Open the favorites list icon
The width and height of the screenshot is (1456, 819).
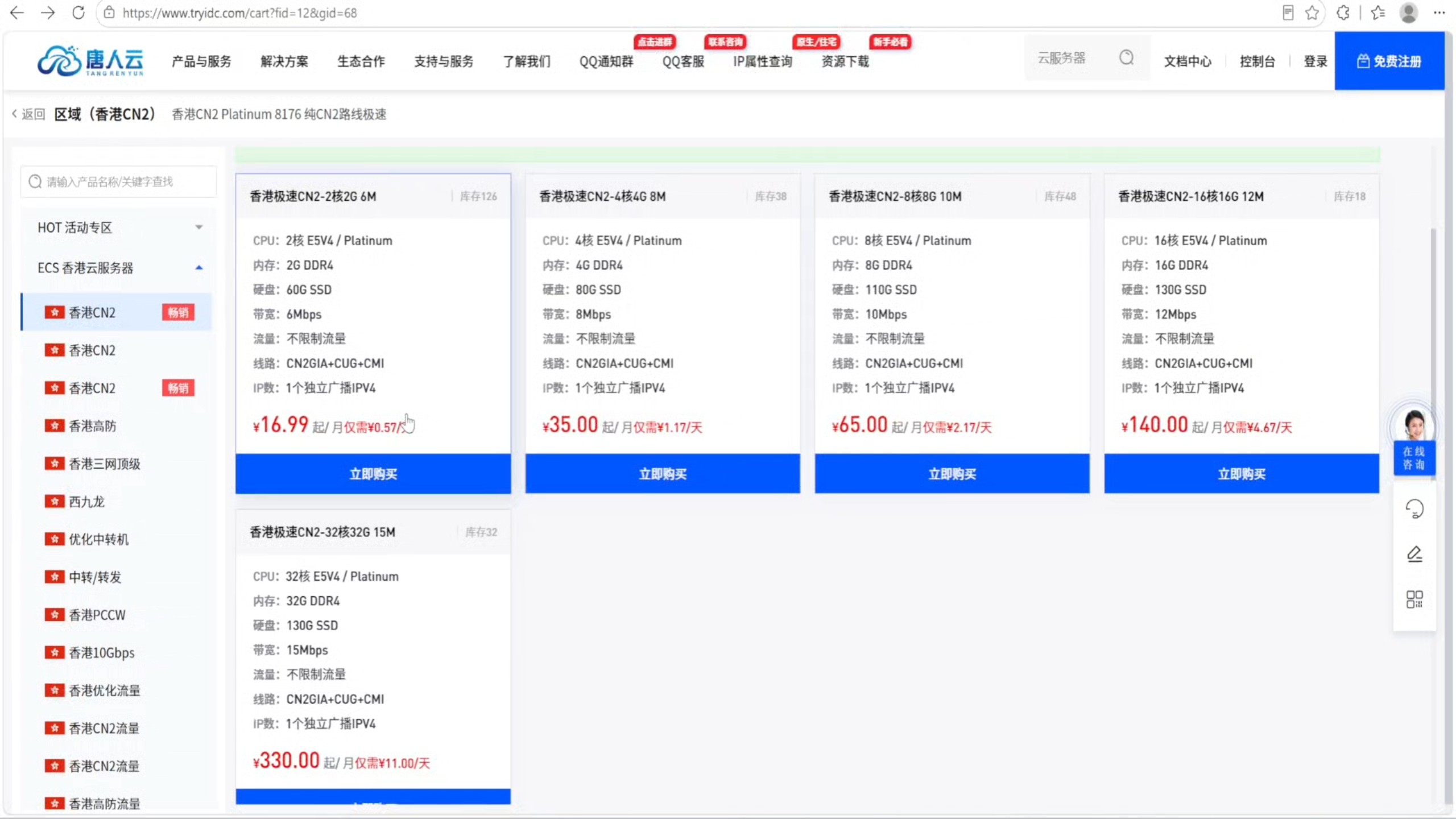point(1378,13)
